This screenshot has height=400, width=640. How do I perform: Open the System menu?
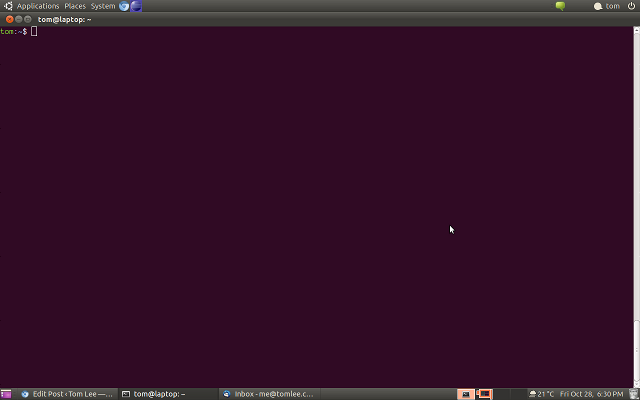(102, 6)
